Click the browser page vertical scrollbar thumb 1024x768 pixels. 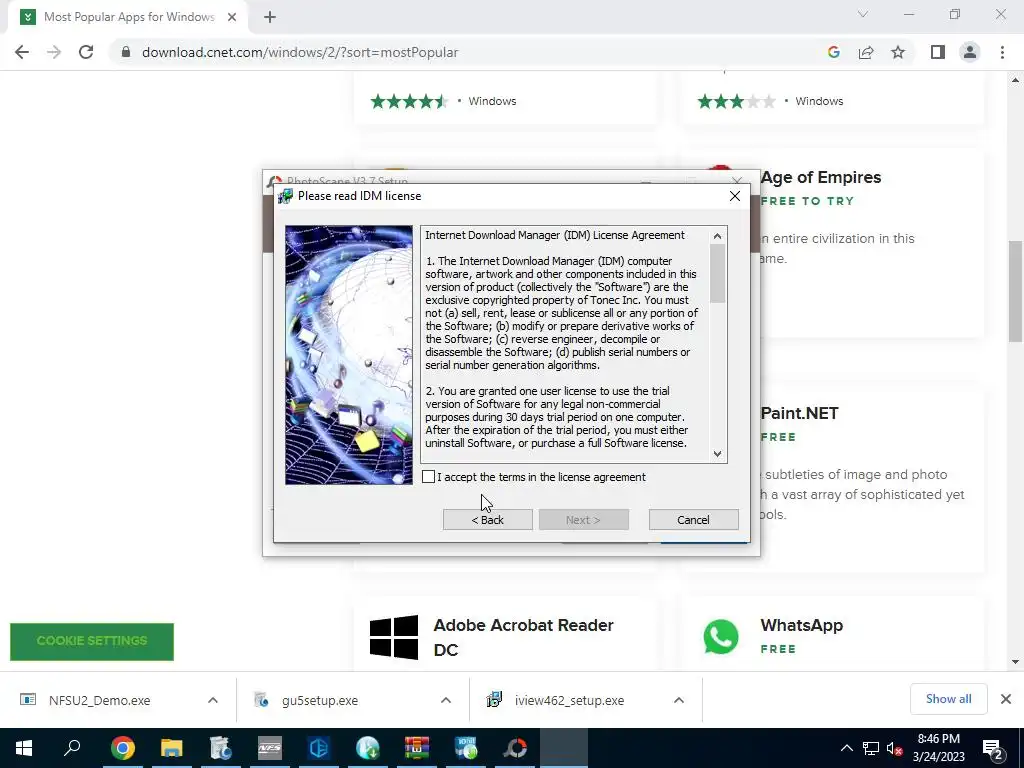[1016, 291]
